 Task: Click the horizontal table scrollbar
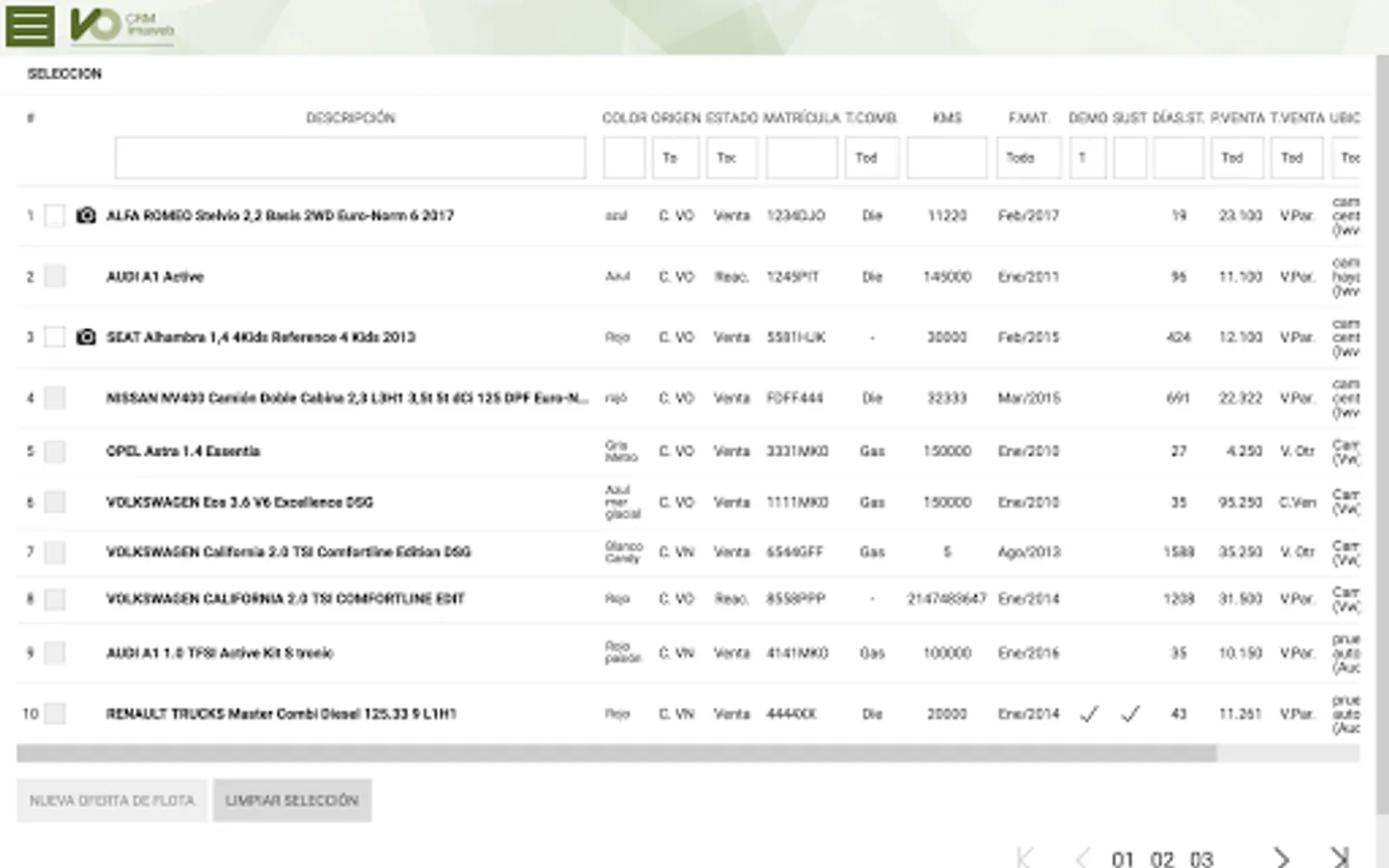tap(616, 753)
